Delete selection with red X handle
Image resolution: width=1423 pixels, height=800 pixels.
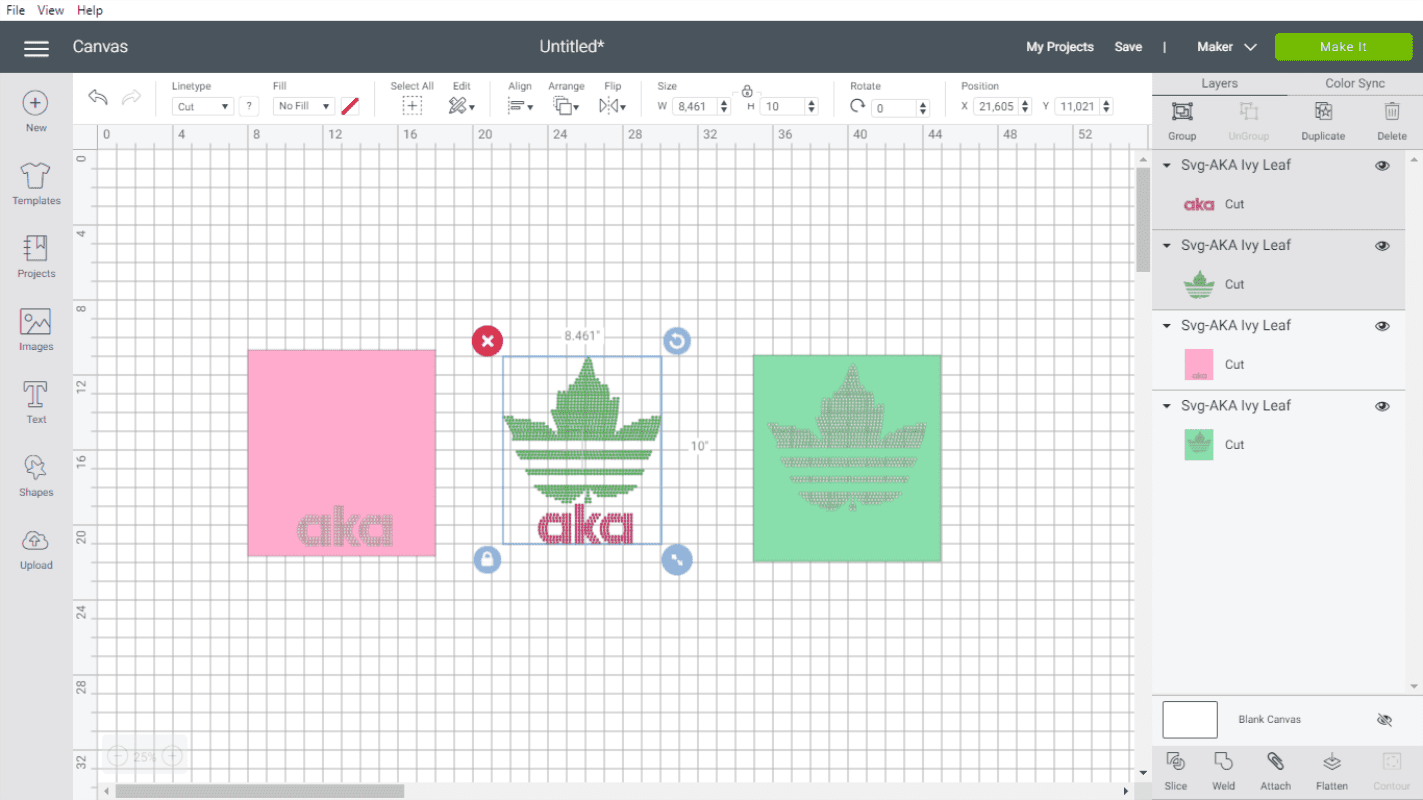pos(487,341)
